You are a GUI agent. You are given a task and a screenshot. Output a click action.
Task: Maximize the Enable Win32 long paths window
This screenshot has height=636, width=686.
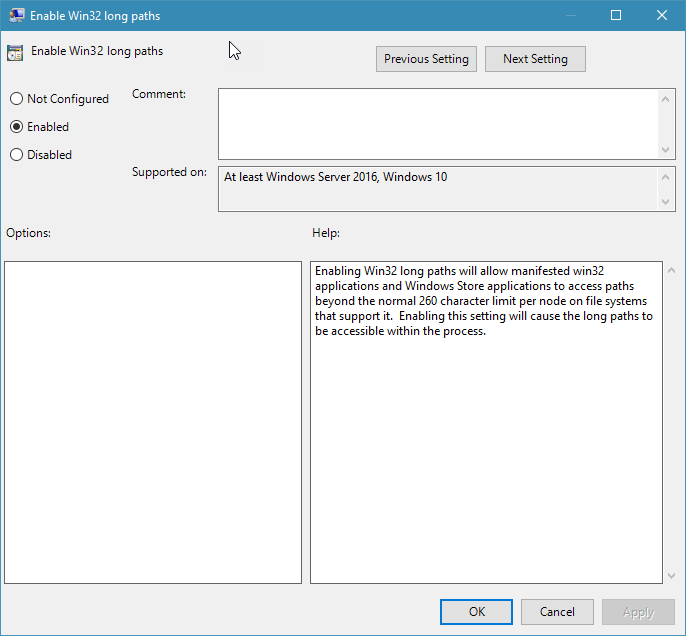tap(616, 15)
